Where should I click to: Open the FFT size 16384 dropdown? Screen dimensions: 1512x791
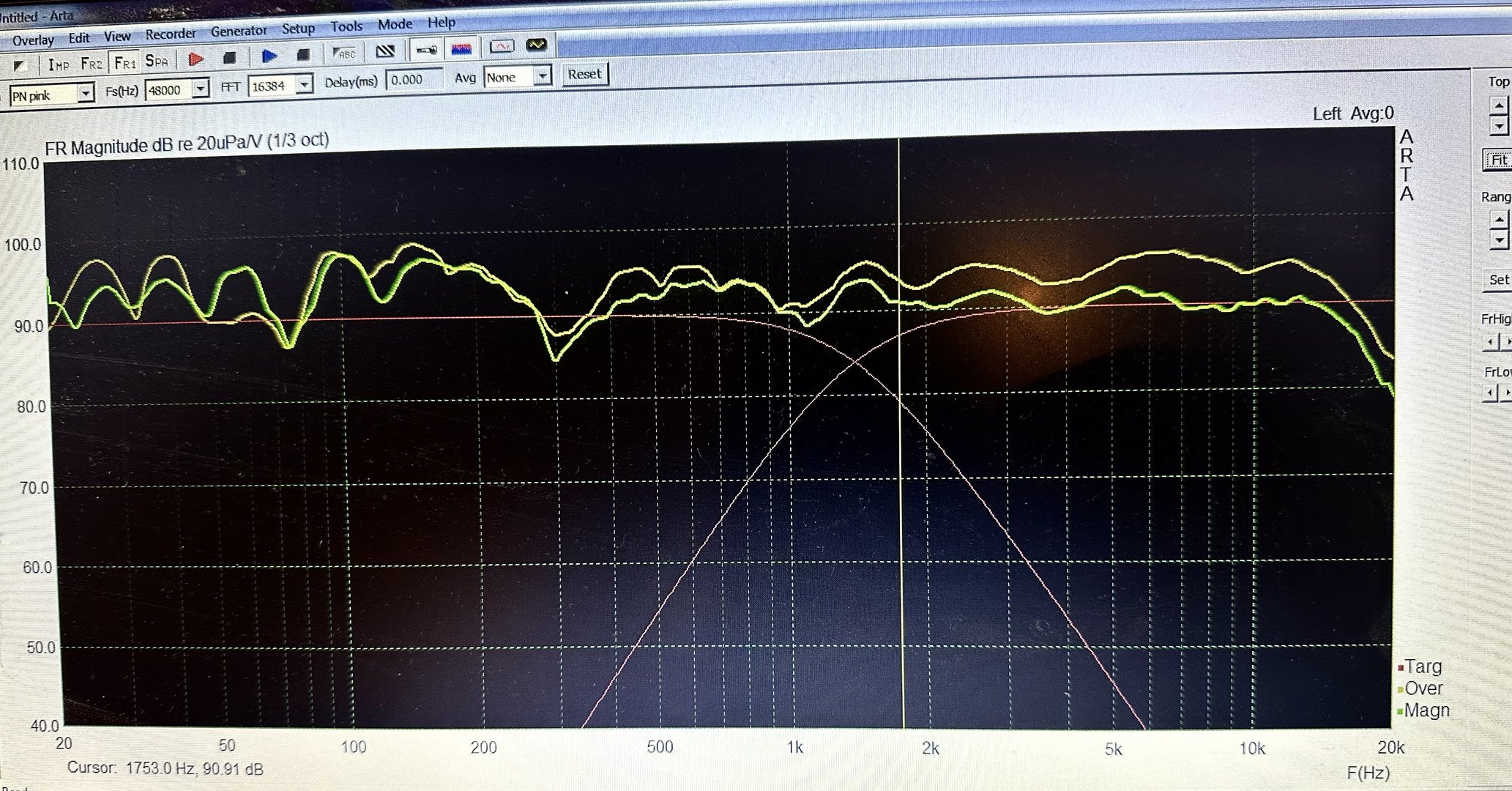click(305, 85)
